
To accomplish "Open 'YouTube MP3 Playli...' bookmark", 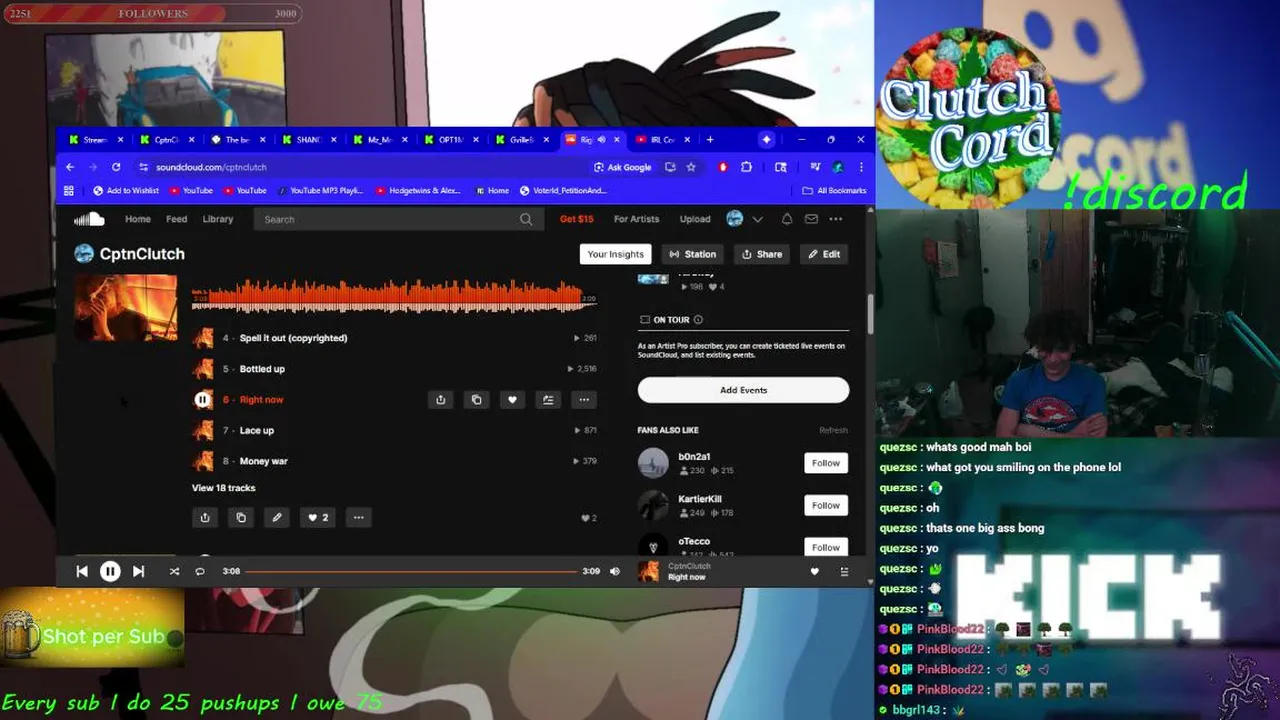I will click(320, 191).
